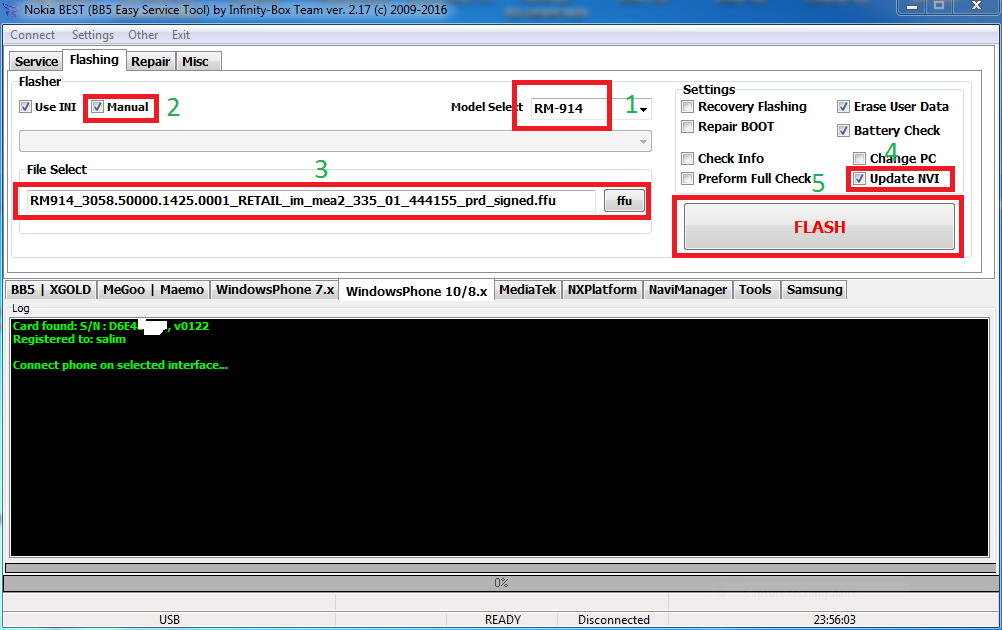Click the 'Registered to: salim' log line
Viewport: 1002px width, 630px height.
pyautogui.click(x=70, y=339)
